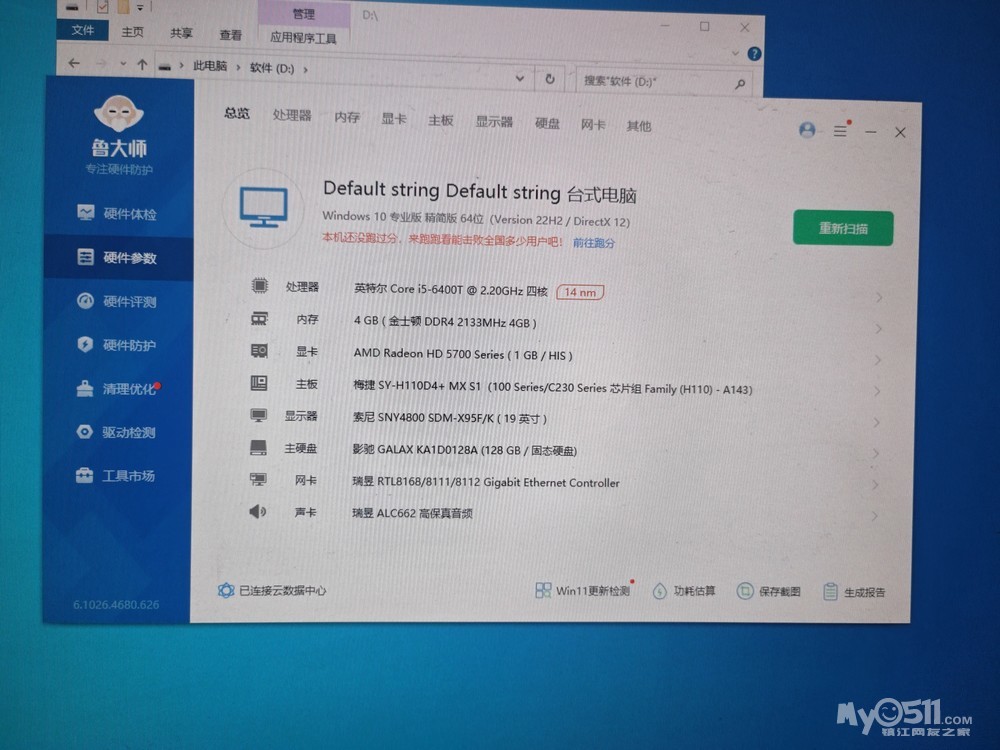This screenshot has height=750, width=1000.
Task: Click 保存截图 to save screenshot
Action: pyautogui.click(x=768, y=591)
